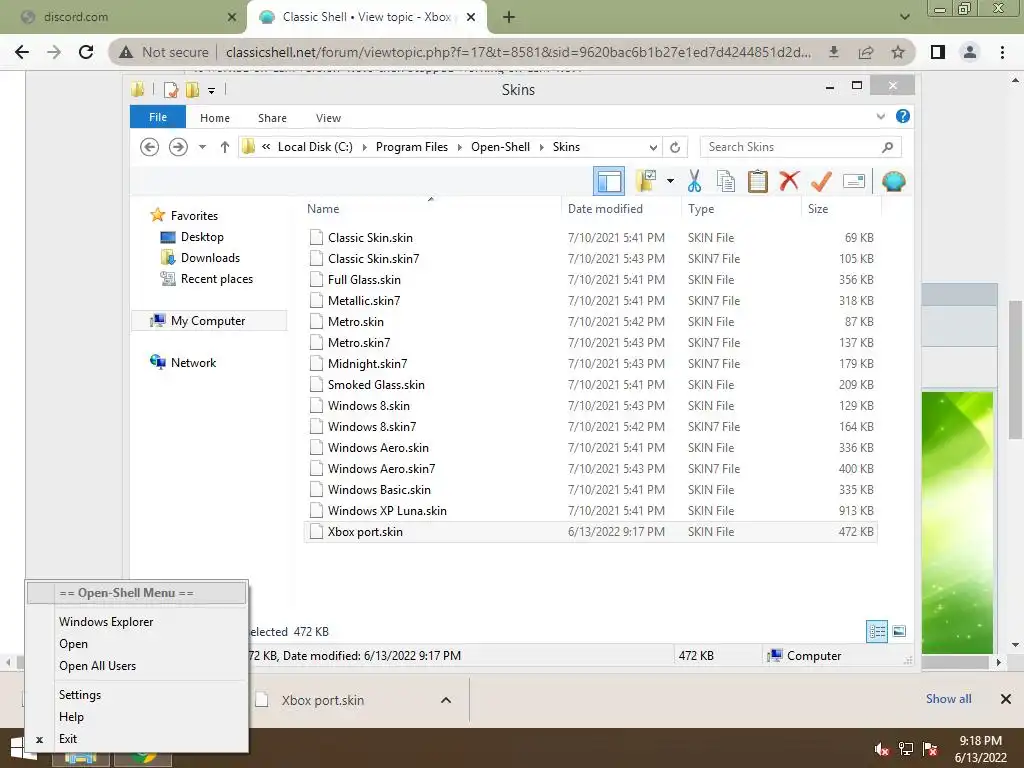Click the Search Skins magnifier icon
Image resolution: width=1024 pixels, height=768 pixels.
coord(887,147)
